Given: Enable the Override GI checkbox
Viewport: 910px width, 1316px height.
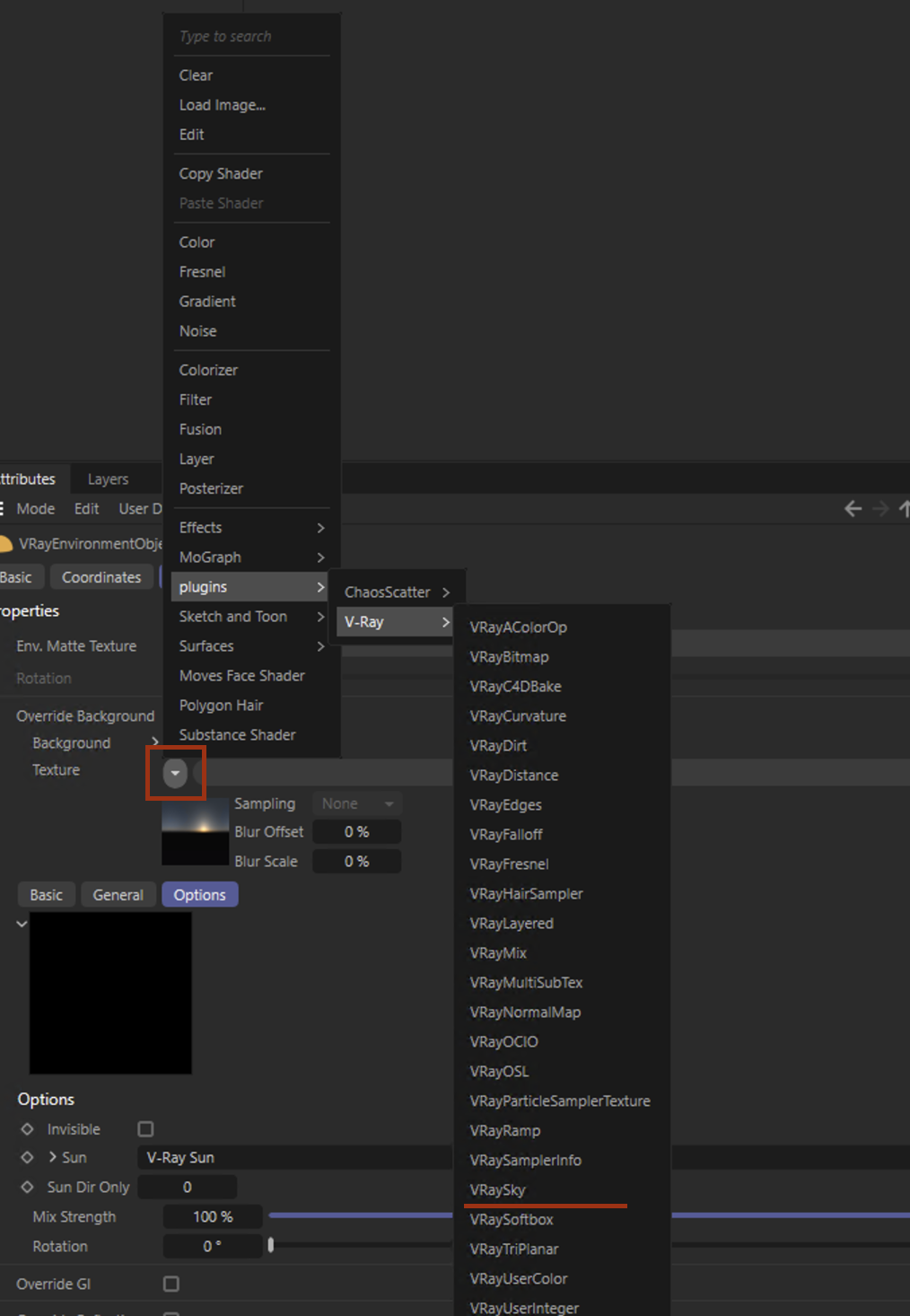Looking at the screenshot, I should [x=171, y=1285].
